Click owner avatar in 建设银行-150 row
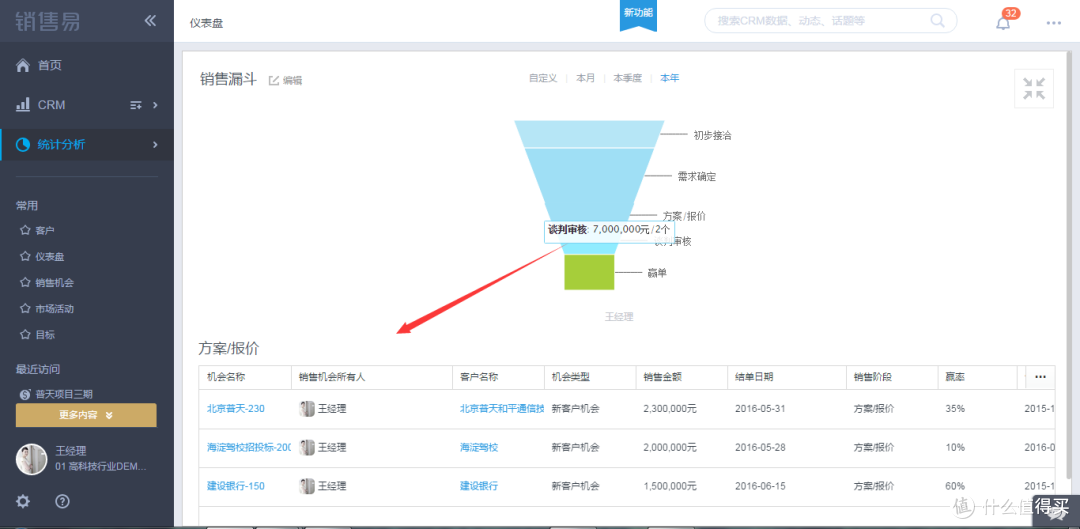This screenshot has height=529, width=1080. [x=307, y=486]
